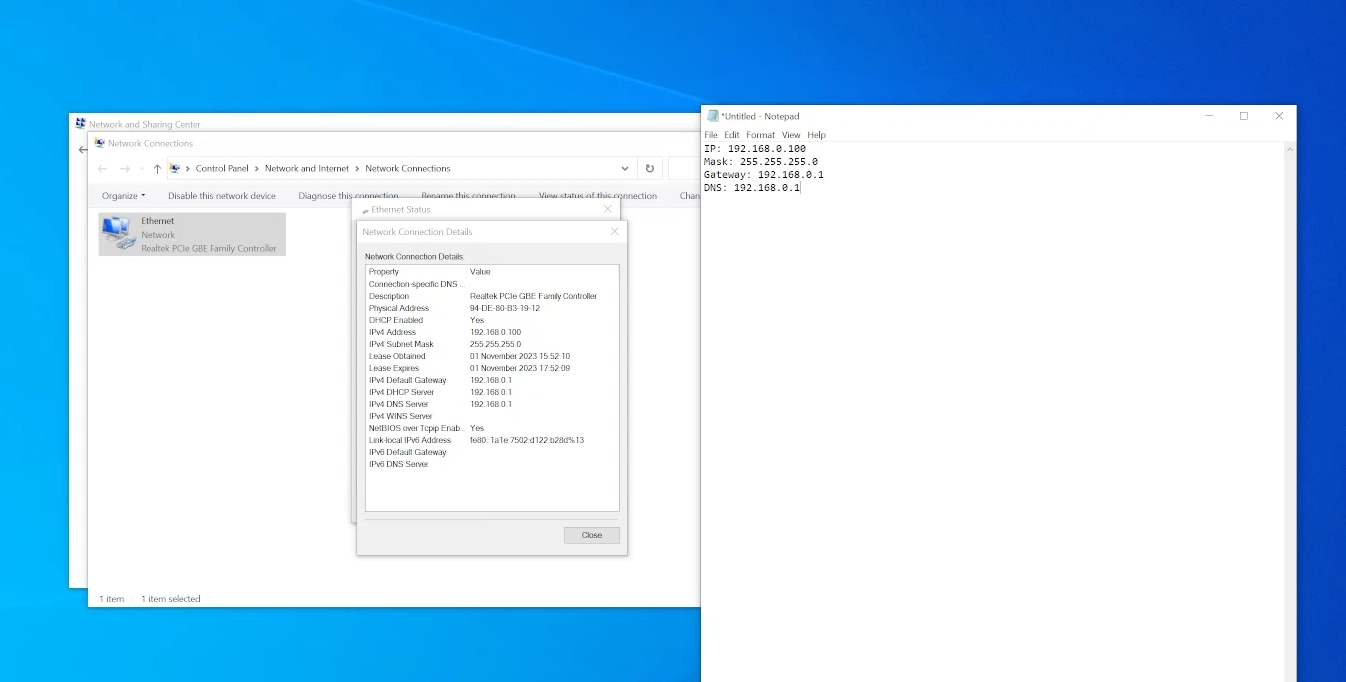Image resolution: width=1346 pixels, height=682 pixels.
Task: Click the Network and Sharing Center title icon
Action: (81, 124)
